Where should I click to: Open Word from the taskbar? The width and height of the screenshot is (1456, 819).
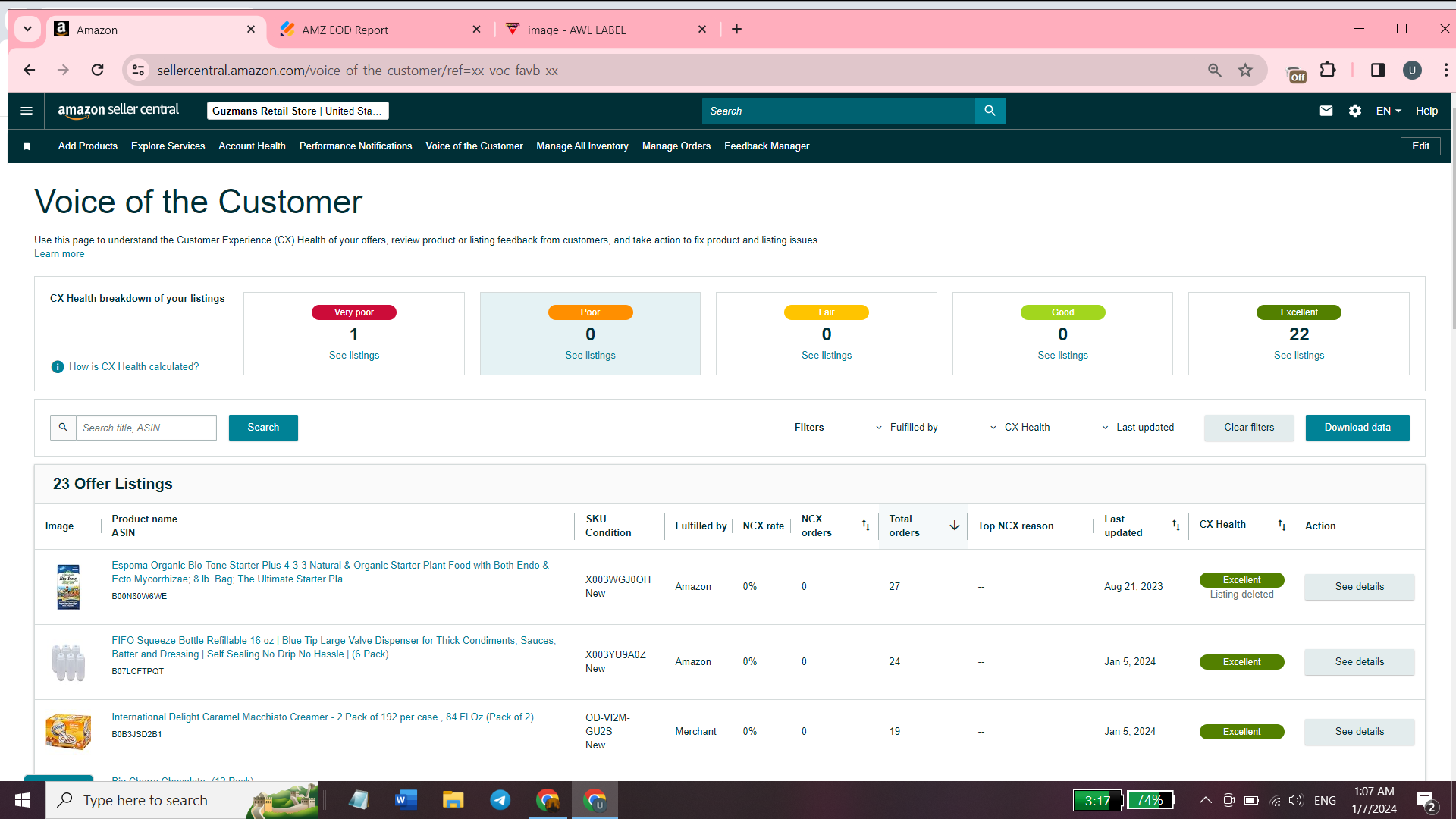pyautogui.click(x=406, y=800)
